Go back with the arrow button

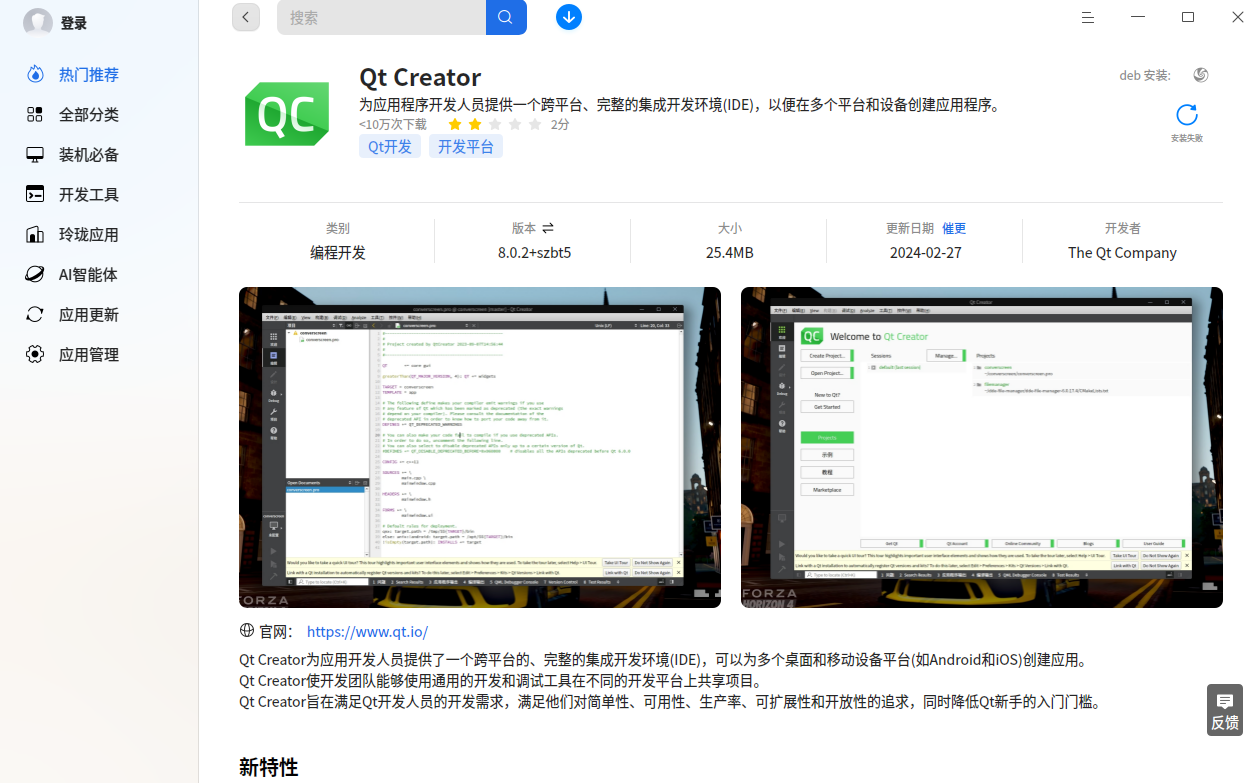(x=246, y=17)
